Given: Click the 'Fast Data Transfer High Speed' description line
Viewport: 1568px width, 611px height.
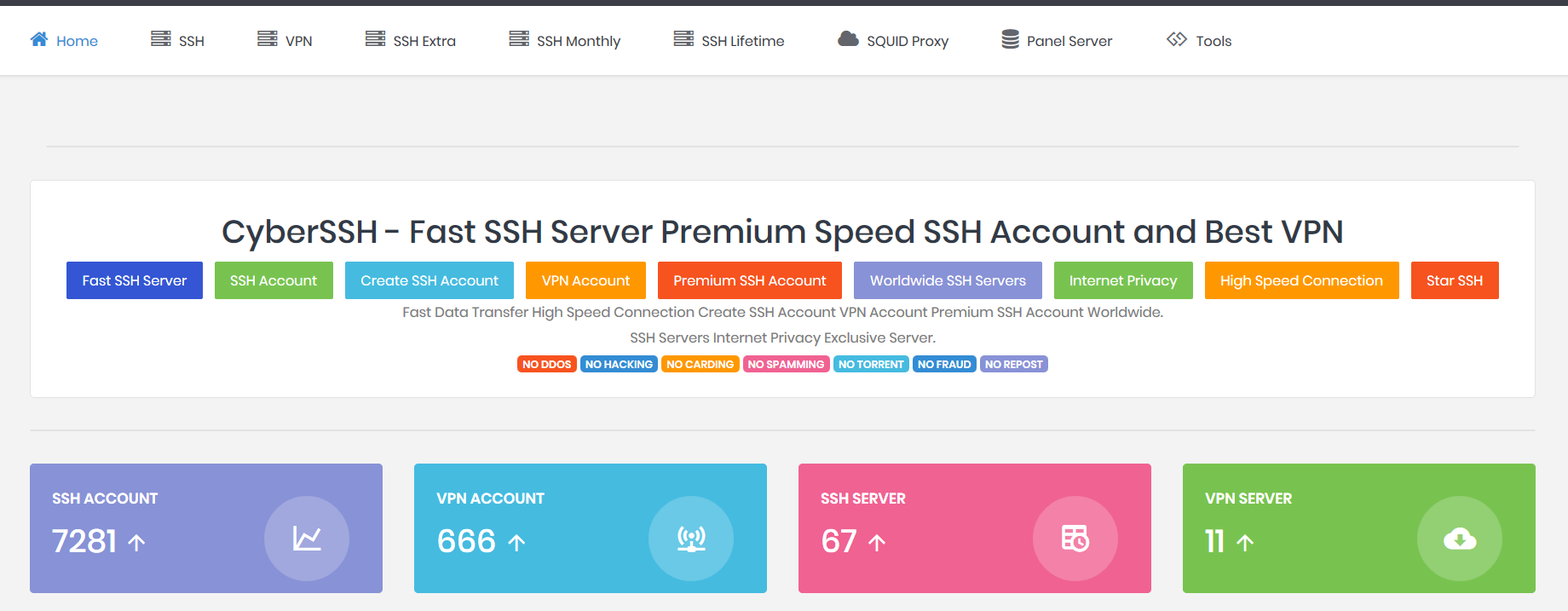Looking at the screenshot, I should click(x=782, y=312).
